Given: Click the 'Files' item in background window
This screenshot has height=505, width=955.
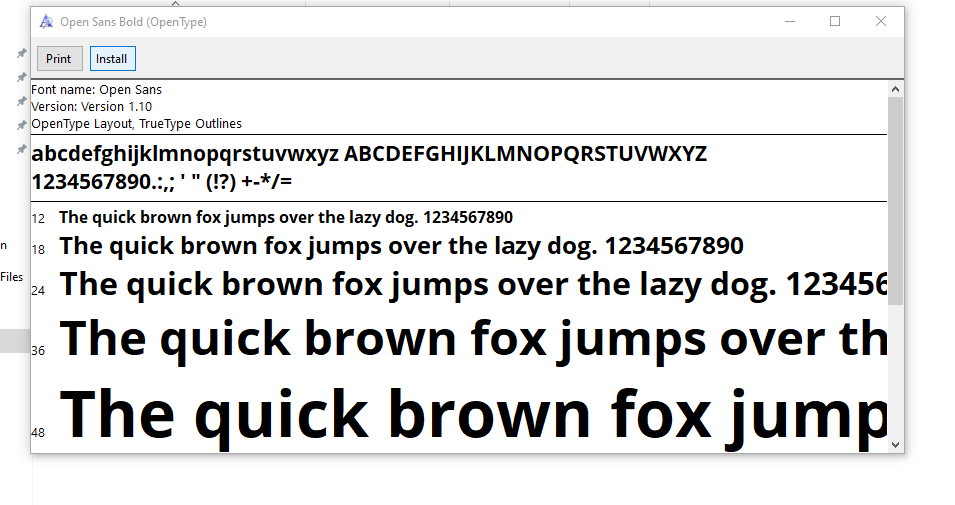Looking at the screenshot, I should click(12, 277).
